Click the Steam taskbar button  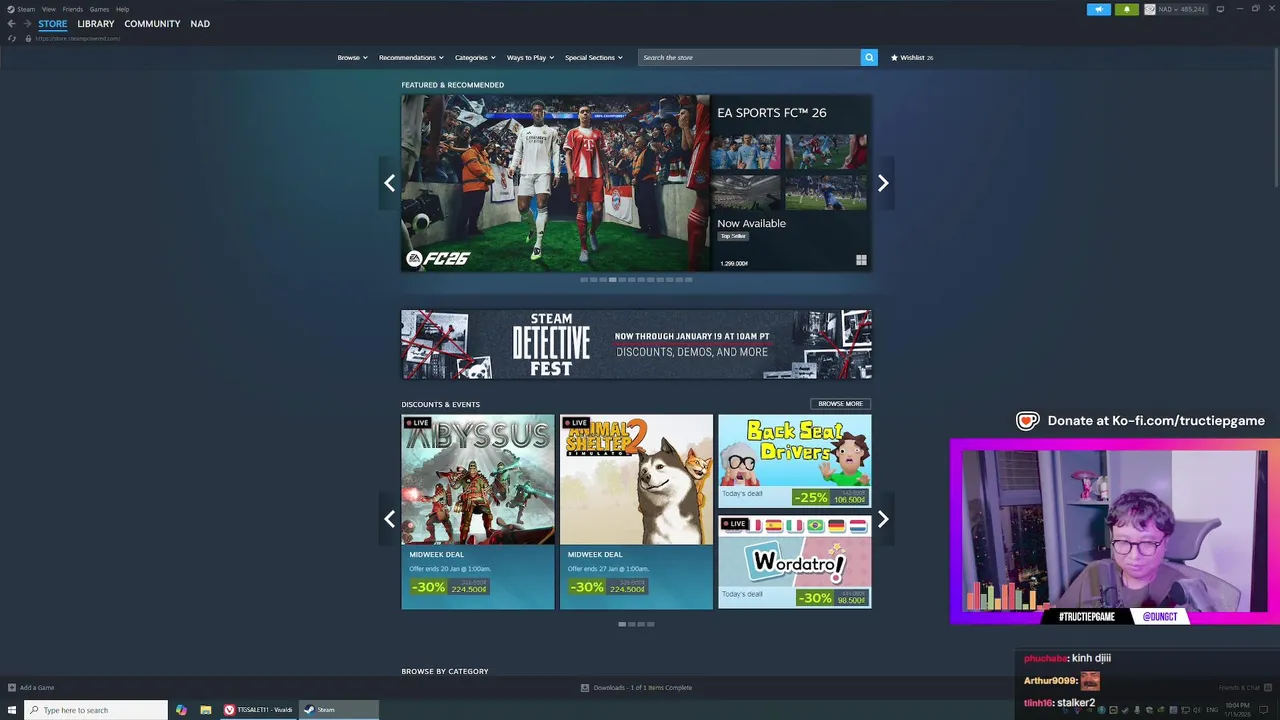coord(339,710)
